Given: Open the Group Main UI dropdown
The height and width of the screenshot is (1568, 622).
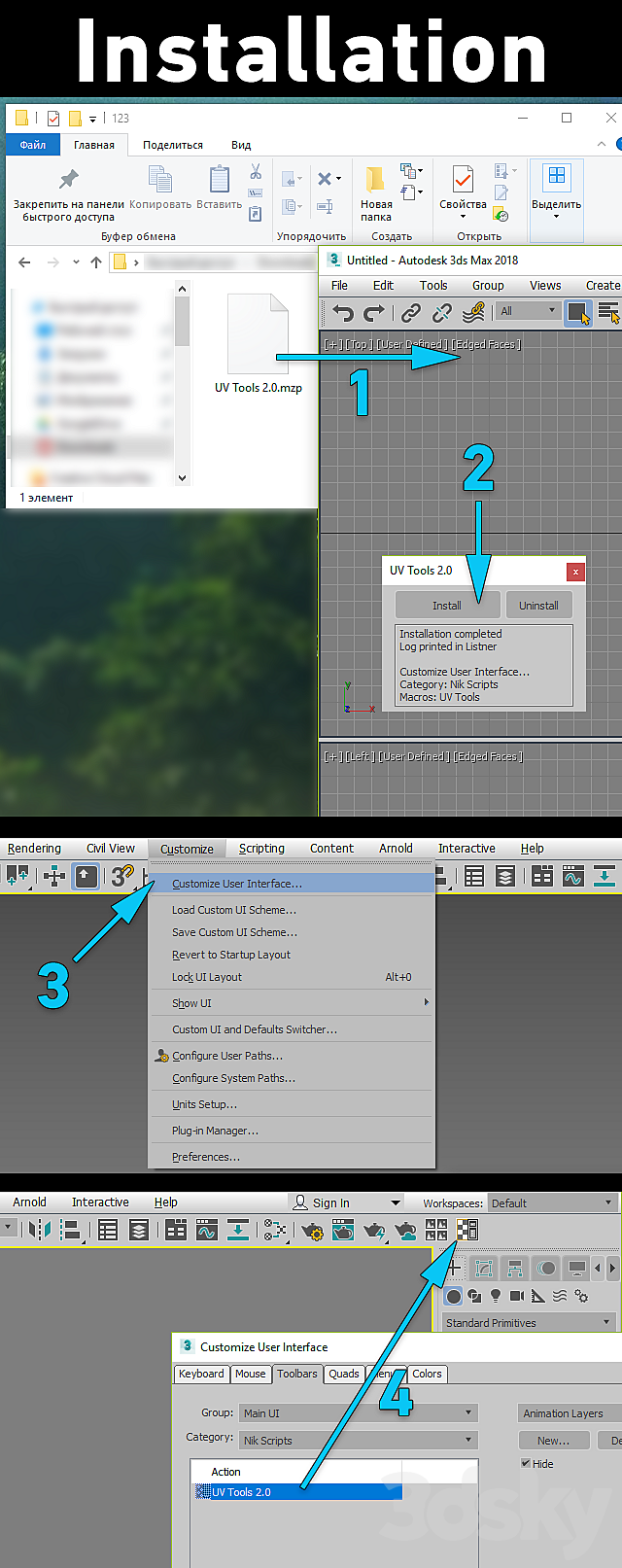Looking at the screenshot, I should click(x=358, y=1413).
